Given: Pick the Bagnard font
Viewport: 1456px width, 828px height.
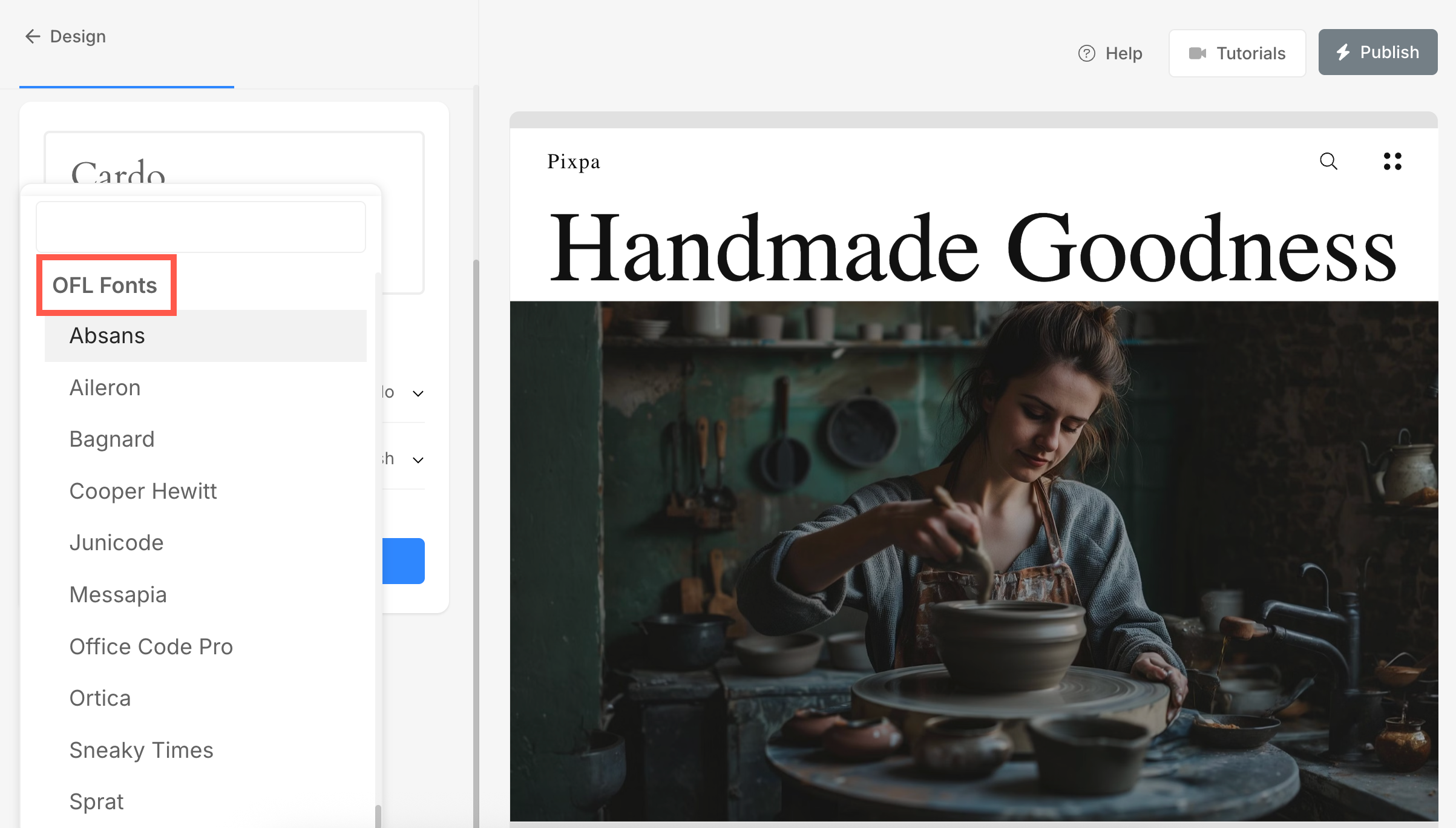Looking at the screenshot, I should click(112, 439).
